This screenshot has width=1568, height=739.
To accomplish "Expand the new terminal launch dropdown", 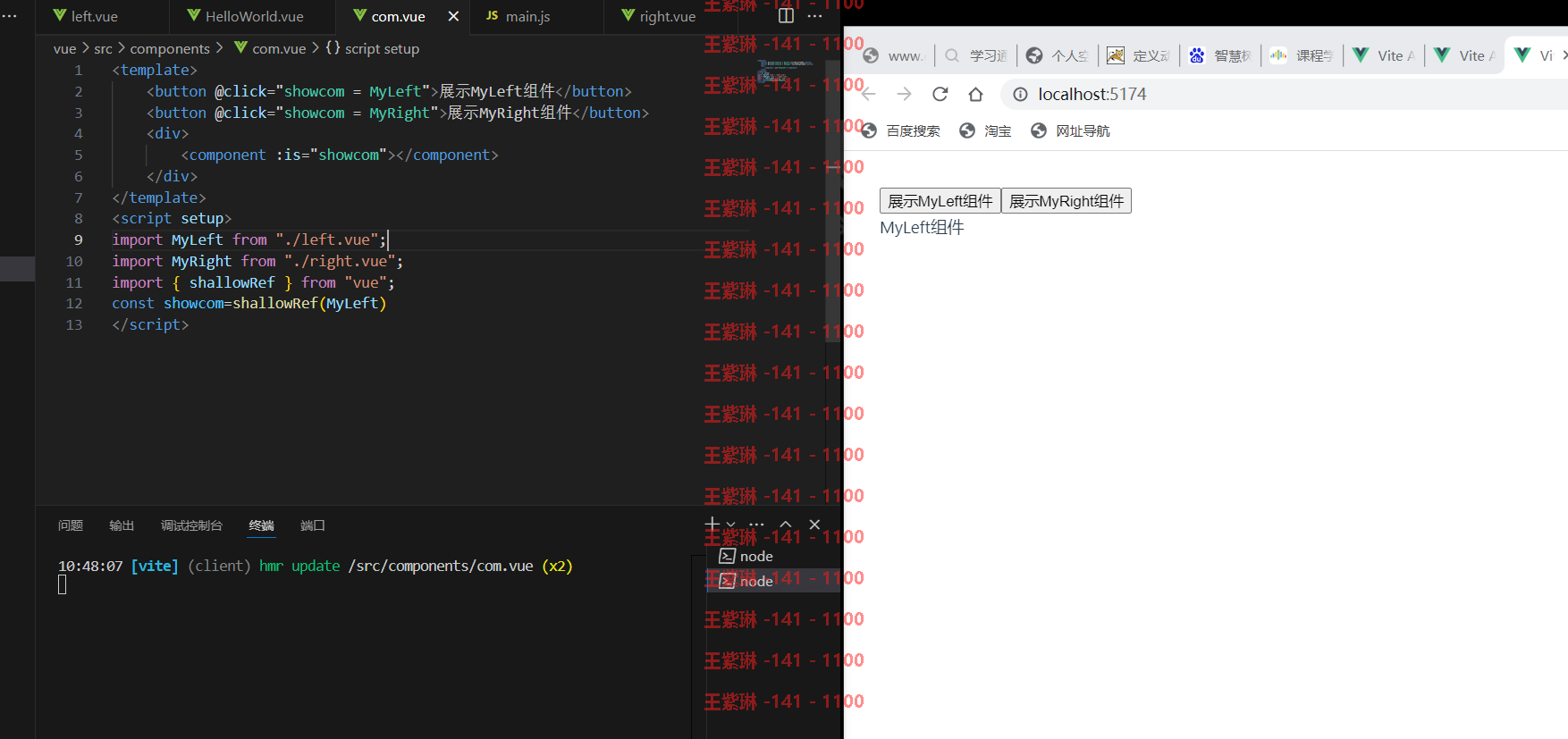I will click(731, 525).
